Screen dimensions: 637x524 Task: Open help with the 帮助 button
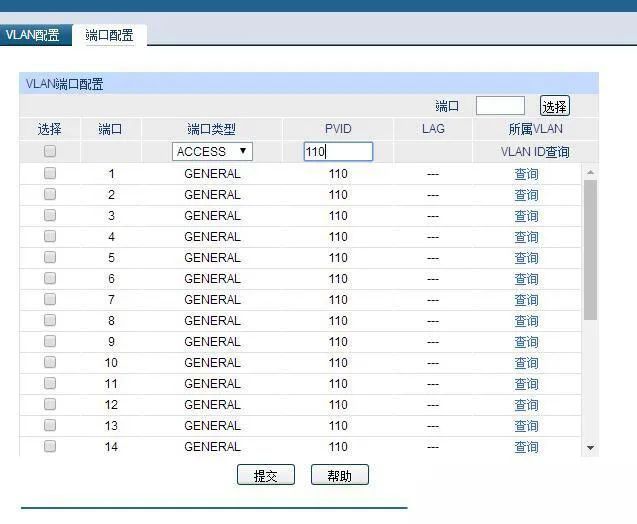pyautogui.click(x=339, y=476)
